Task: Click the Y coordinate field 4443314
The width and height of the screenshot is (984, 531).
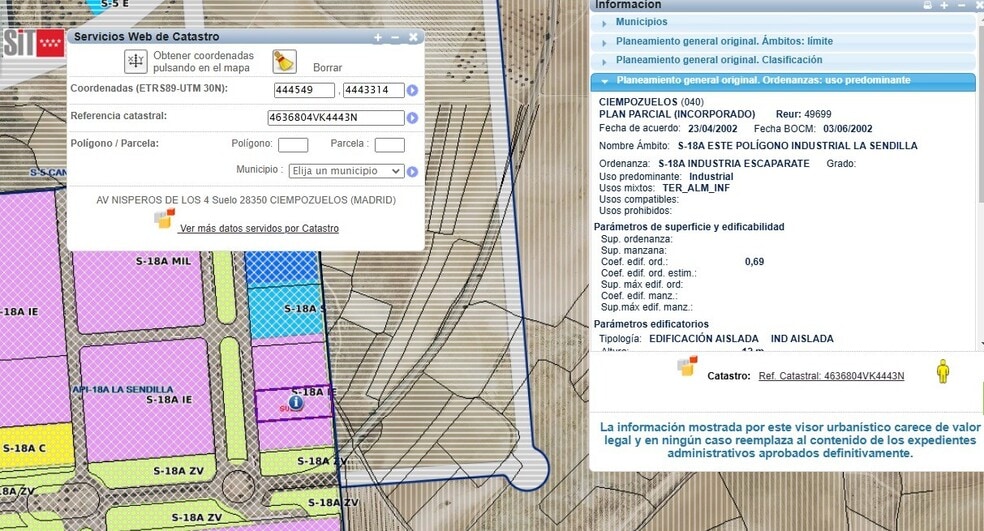Action: [x=373, y=90]
